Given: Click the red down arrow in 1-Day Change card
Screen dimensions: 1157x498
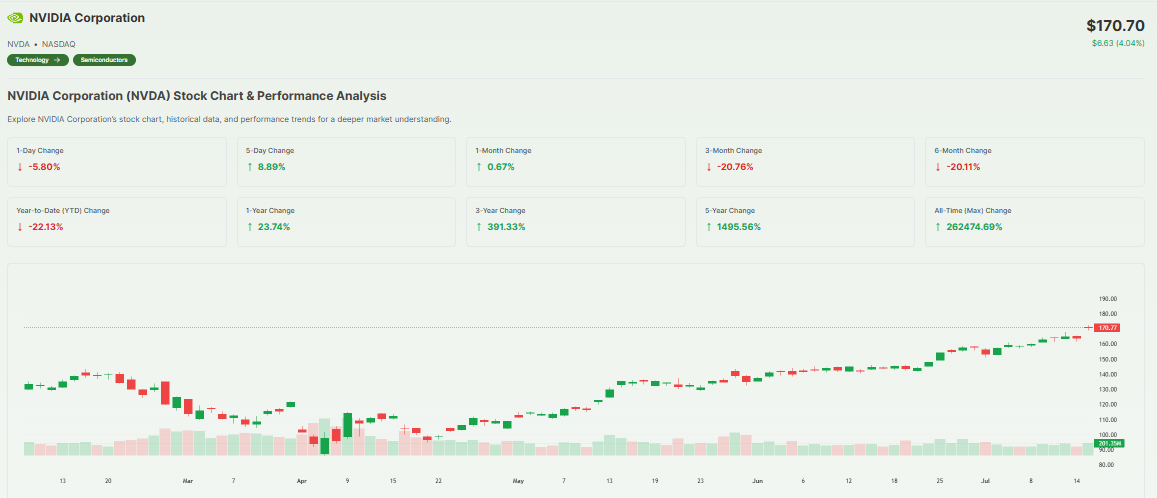Looking at the screenshot, I should pos(19,167).
